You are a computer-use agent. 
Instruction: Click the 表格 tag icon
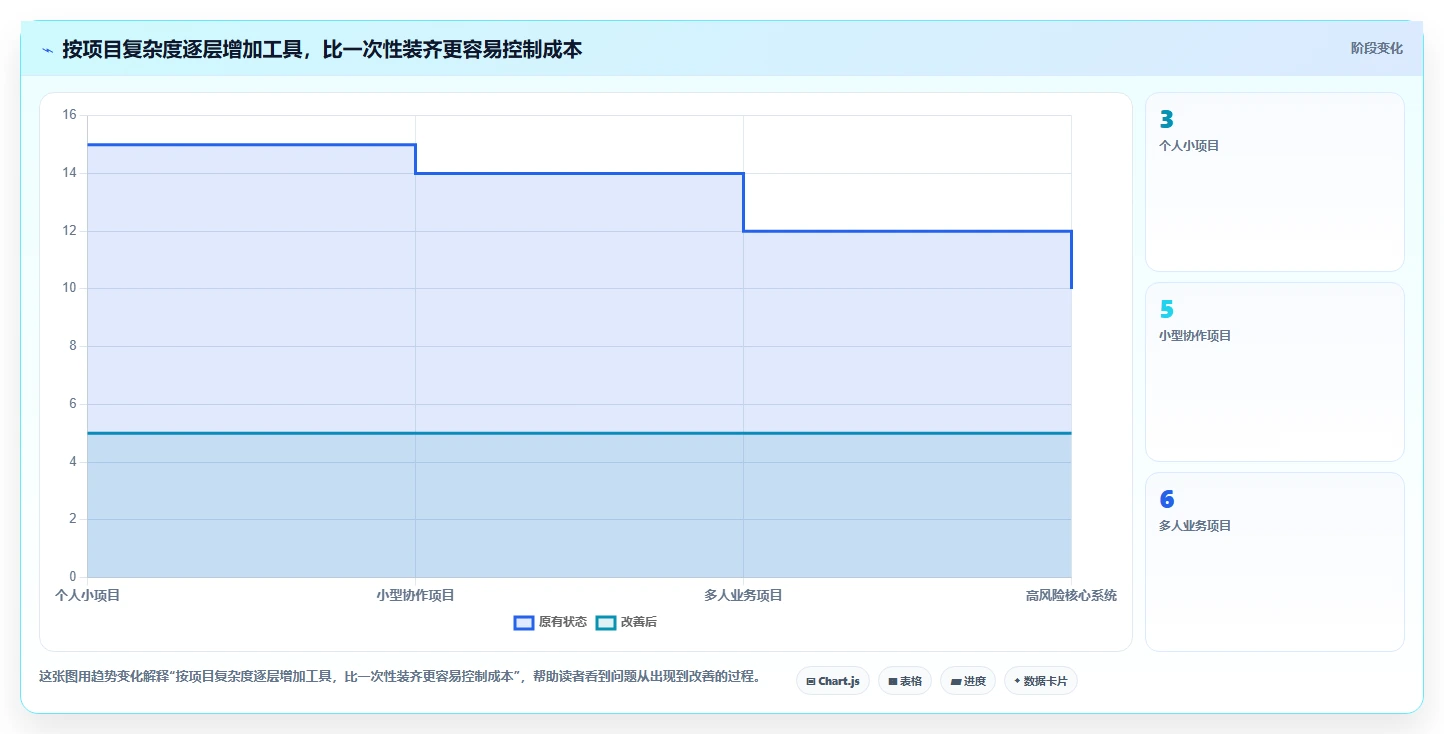[892, 681]
